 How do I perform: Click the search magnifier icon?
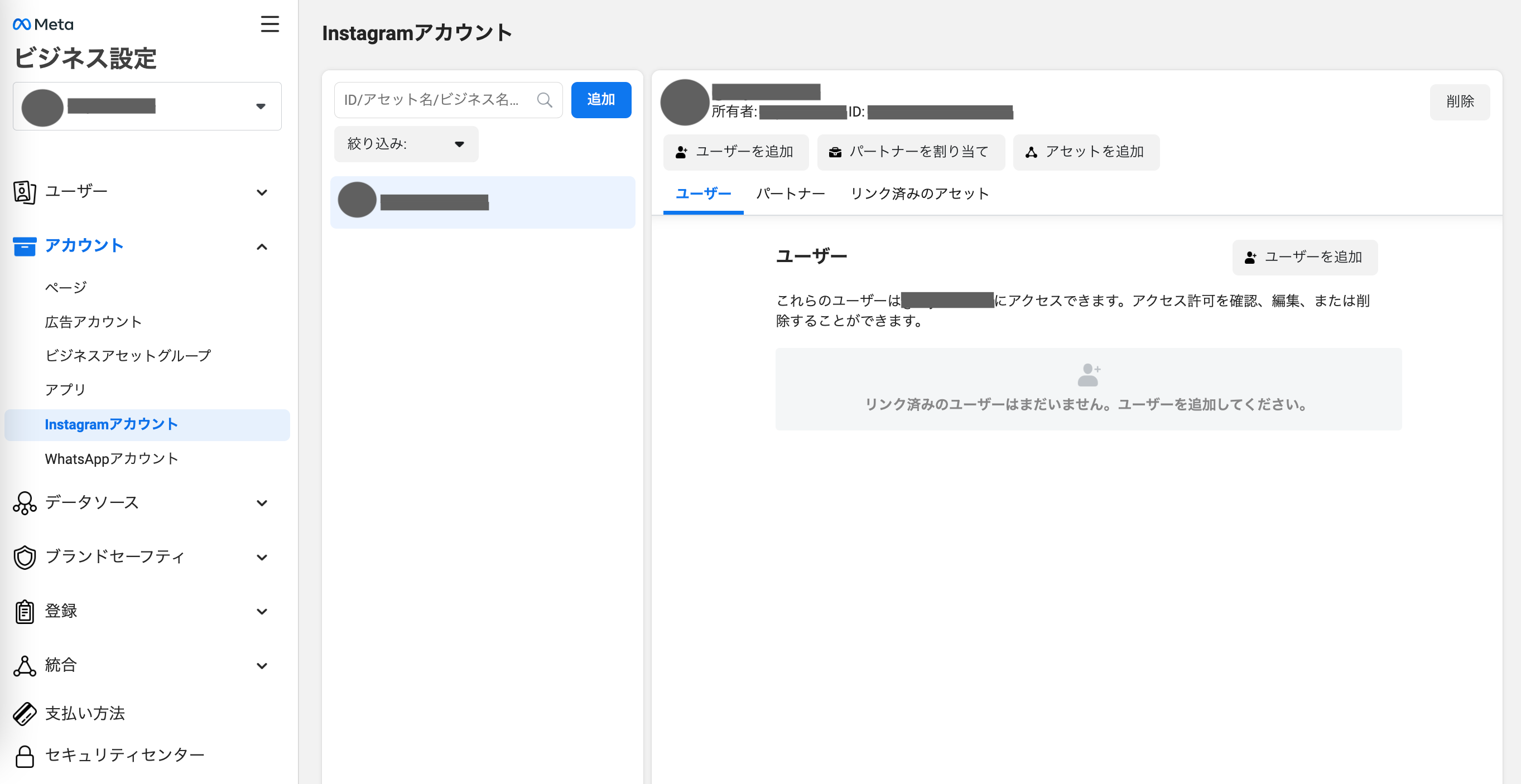545,100
